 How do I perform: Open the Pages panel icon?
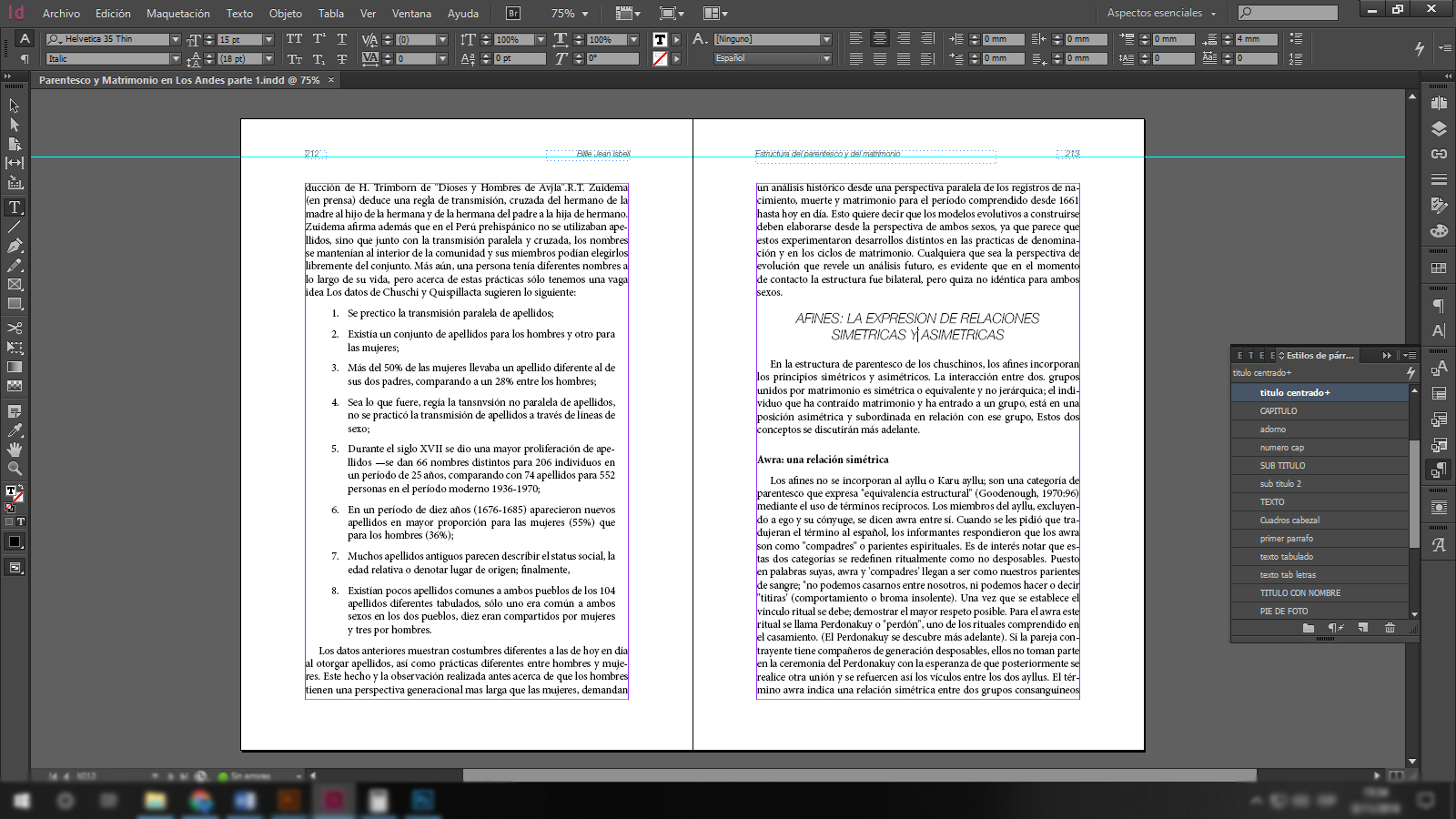pyautogui.click(x=1439, y=103)
